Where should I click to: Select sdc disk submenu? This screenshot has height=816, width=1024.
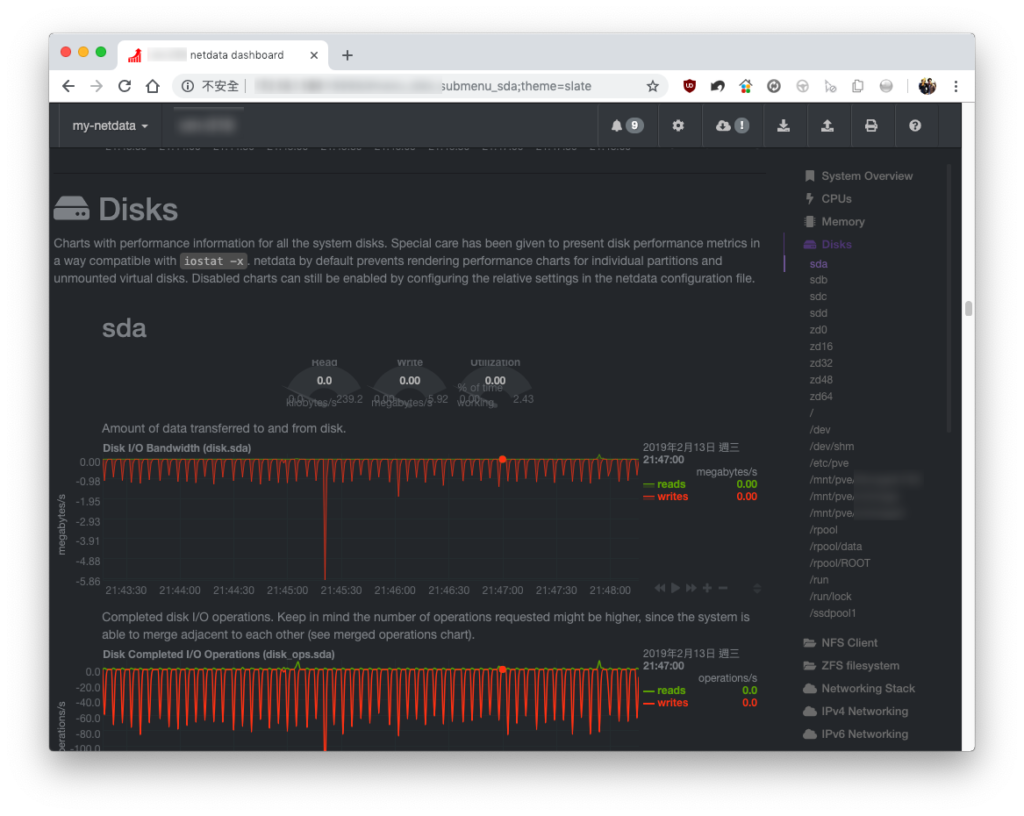[818, 296]
